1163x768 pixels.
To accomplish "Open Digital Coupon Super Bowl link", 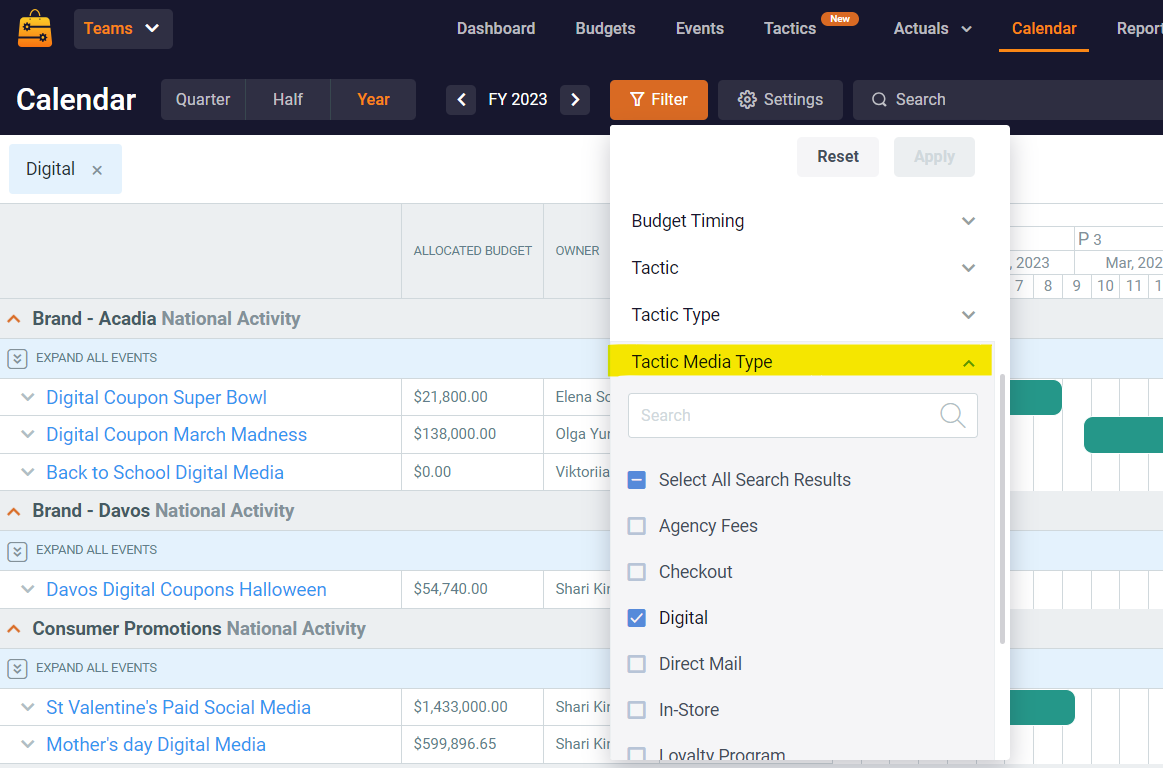I will click(156, 398).
